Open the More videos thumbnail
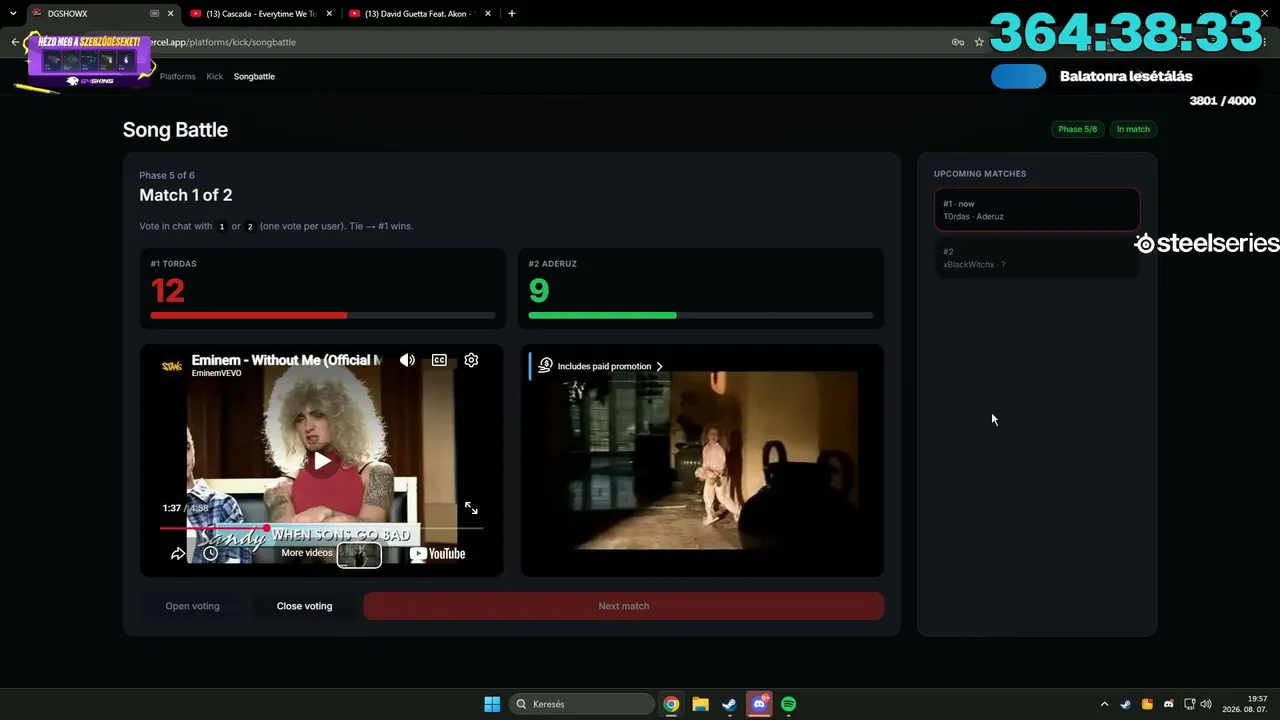The height and width of the screenshot is (720, 1280). click(x=359, y=554)
